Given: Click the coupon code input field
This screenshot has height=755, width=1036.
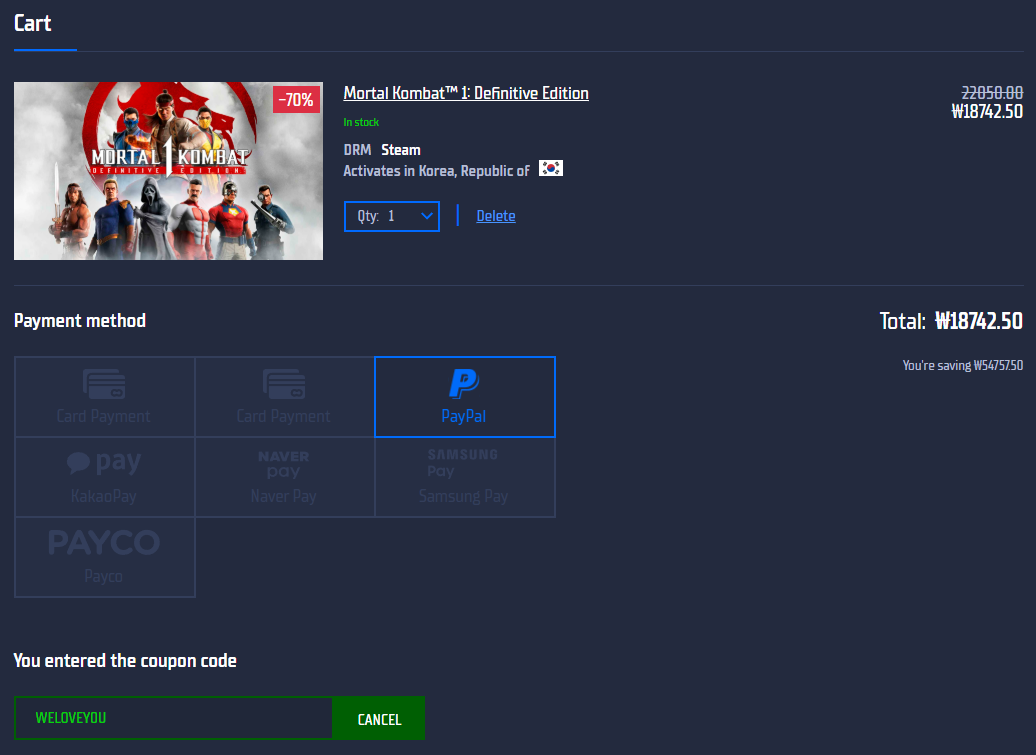Looking at the screenshot, I should click(x=173, y=718).
